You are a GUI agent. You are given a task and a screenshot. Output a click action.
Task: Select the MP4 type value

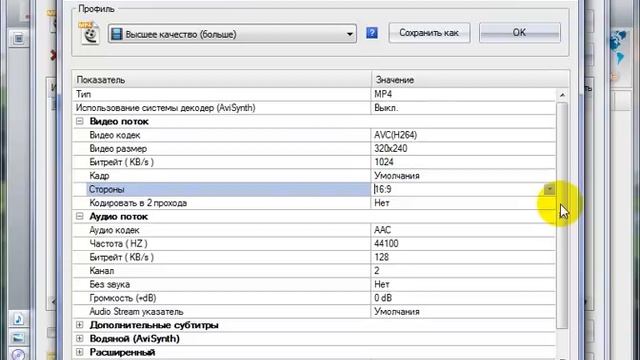(383, 94)
